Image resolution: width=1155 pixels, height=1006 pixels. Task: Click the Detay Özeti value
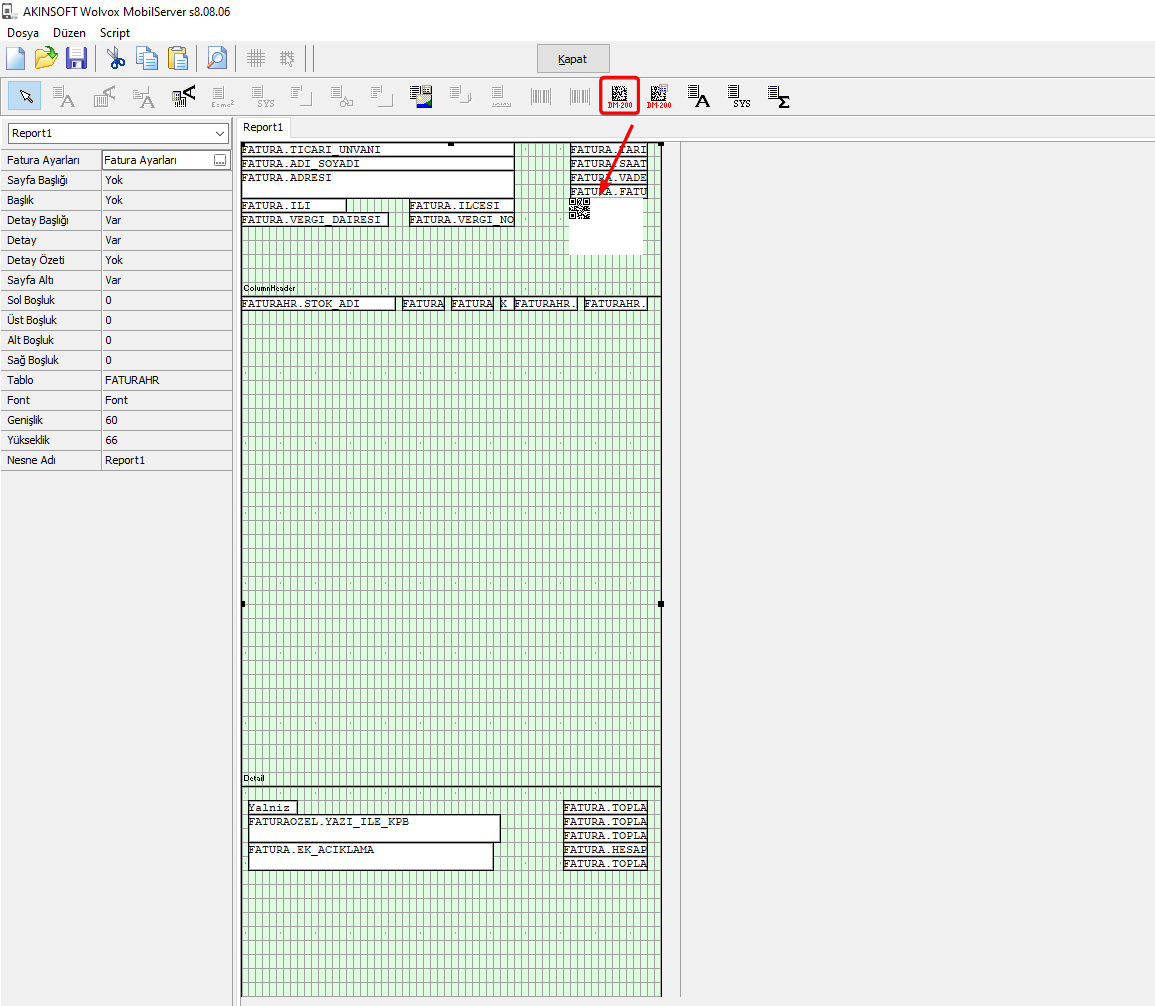(x=166, y=260)
